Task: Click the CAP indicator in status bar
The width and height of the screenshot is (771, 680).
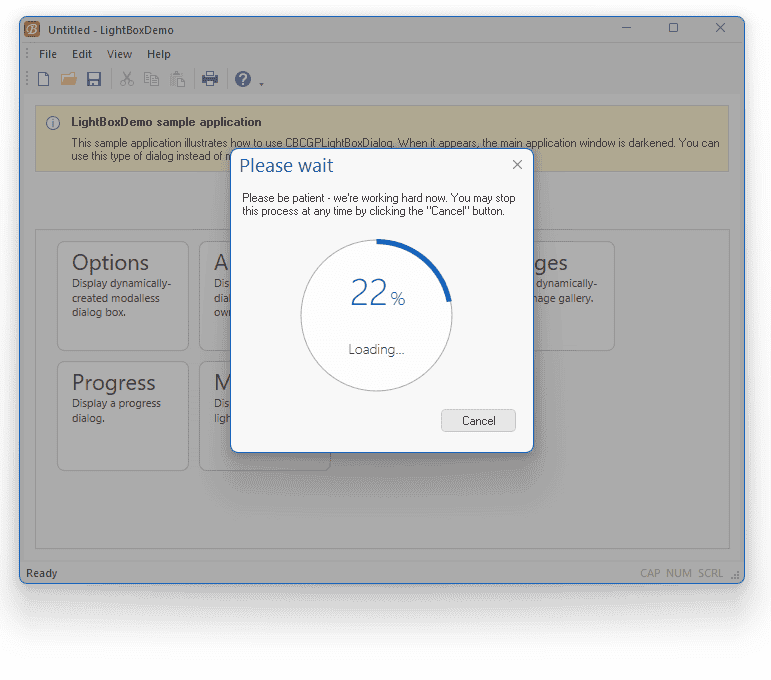Action: pyautogui.click(x=650, y=573)
